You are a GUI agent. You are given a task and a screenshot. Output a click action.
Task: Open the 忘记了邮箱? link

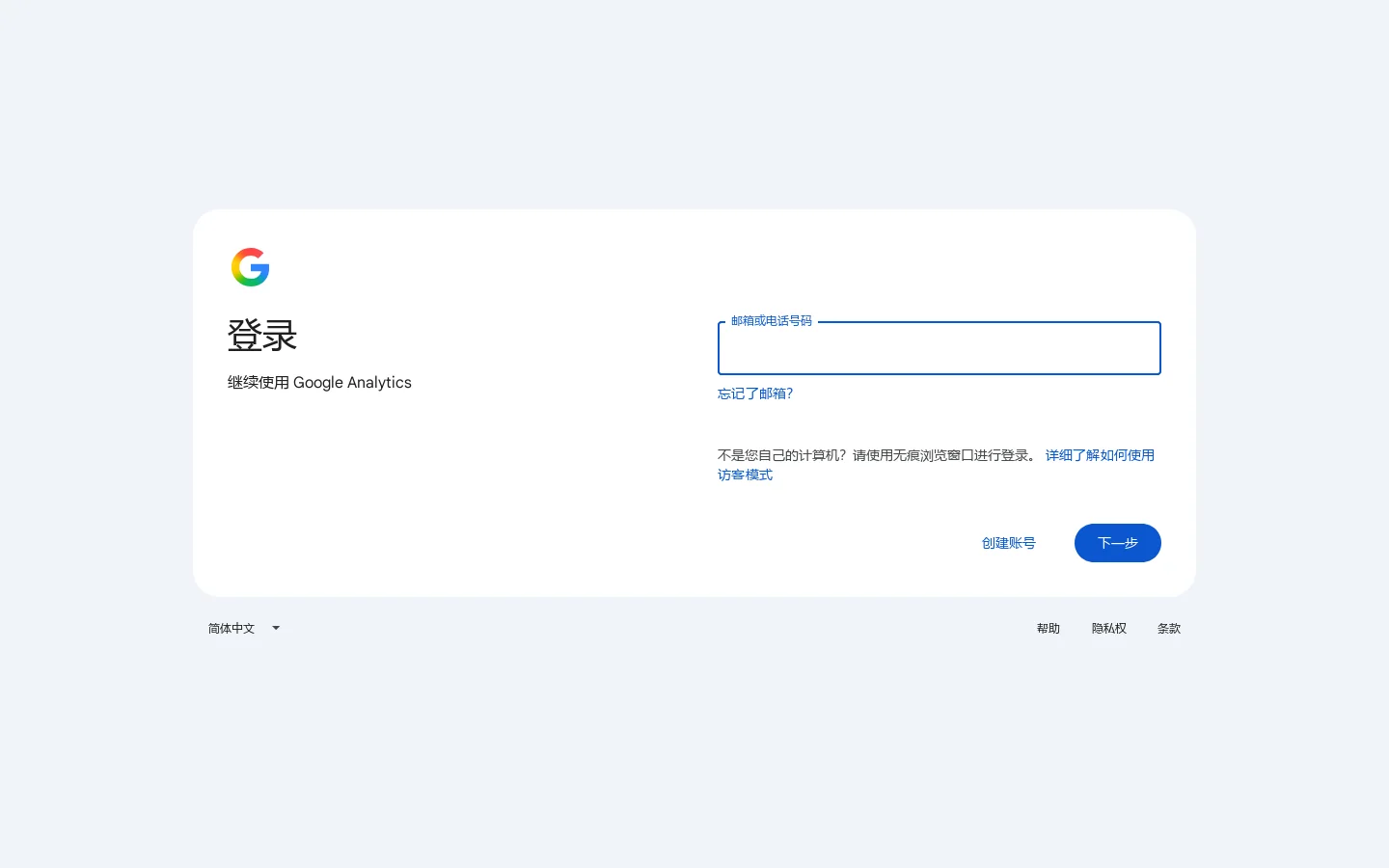755,393
